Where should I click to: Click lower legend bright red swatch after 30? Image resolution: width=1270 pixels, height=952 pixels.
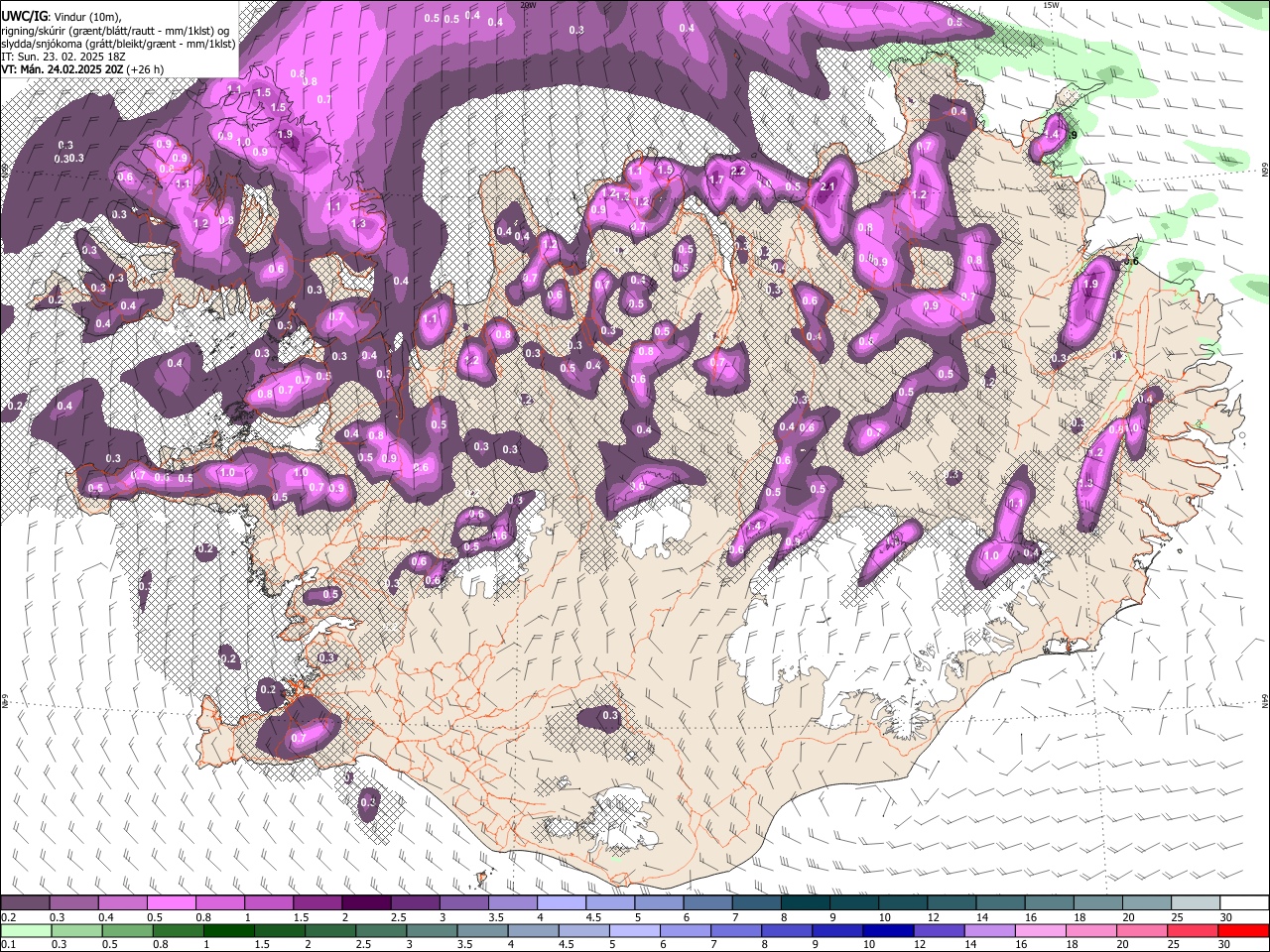(1241, 930)
